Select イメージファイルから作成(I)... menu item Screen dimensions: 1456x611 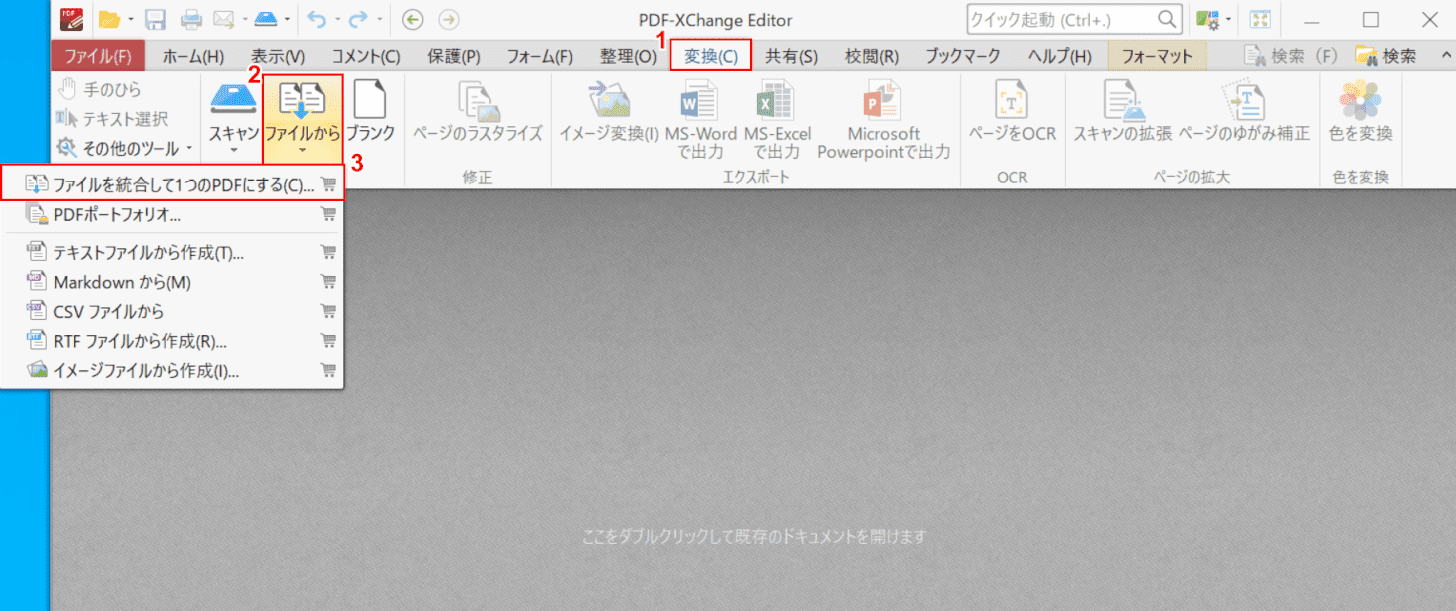173,370
